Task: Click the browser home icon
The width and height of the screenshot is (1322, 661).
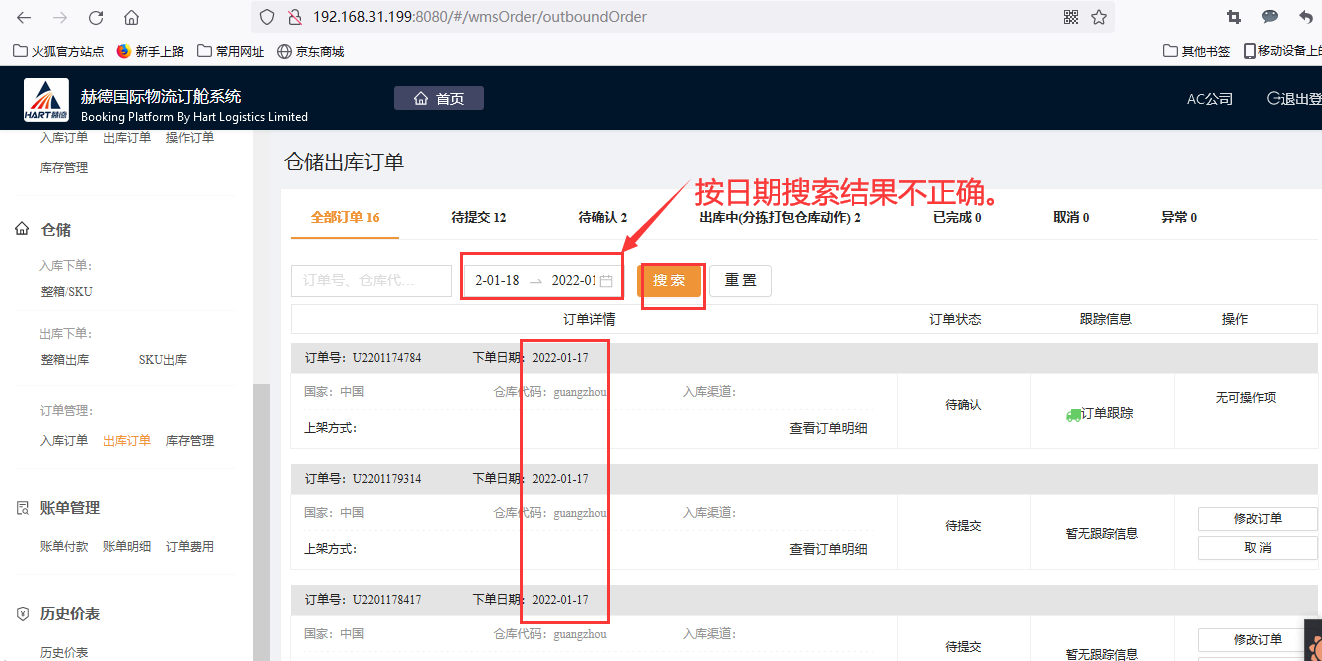Action: pos(131,17)
